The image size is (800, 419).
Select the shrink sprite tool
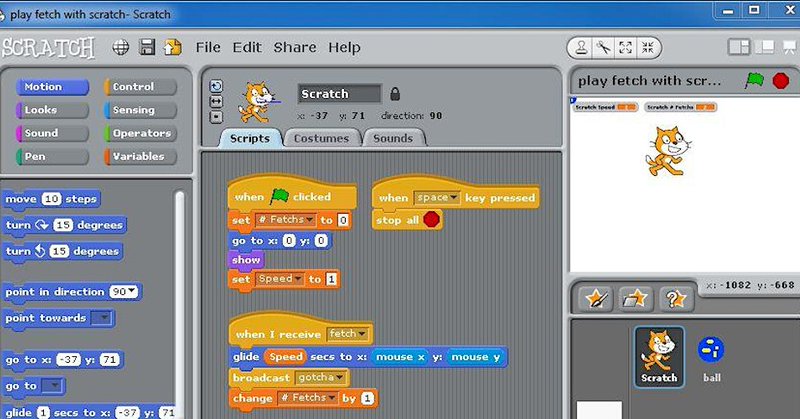click(x=648, y=48)
